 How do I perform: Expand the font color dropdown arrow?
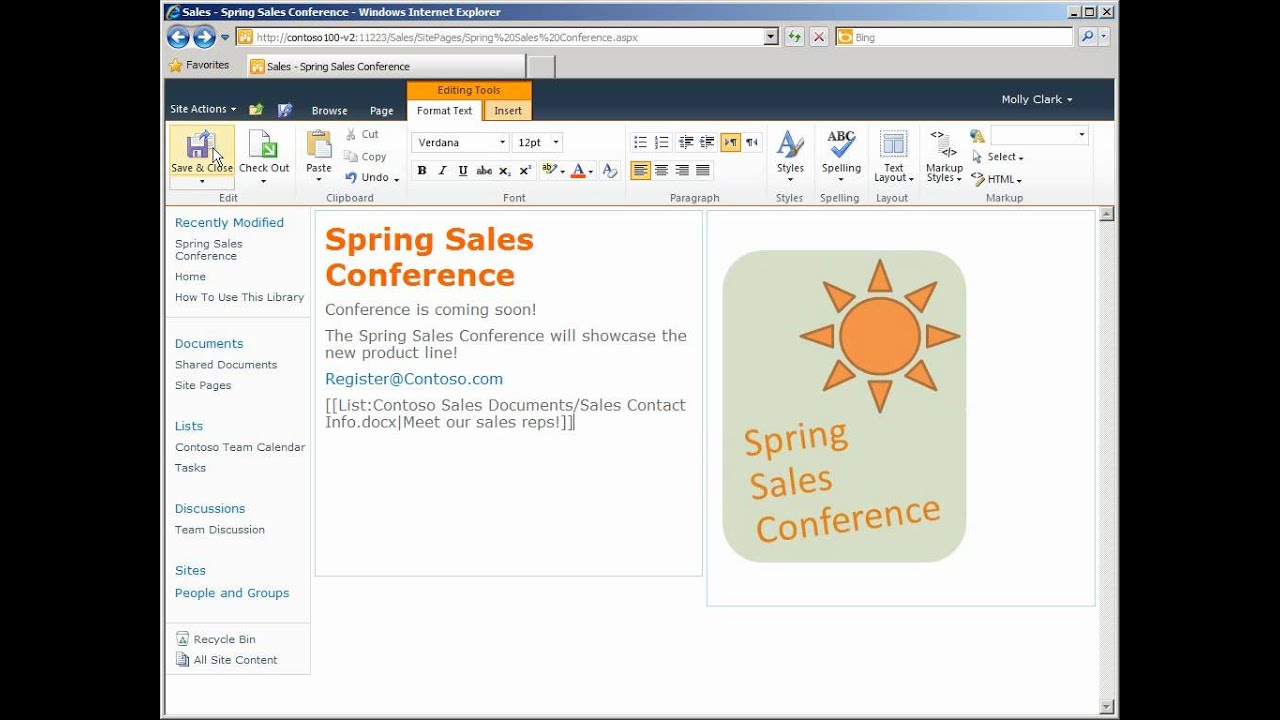591,172
